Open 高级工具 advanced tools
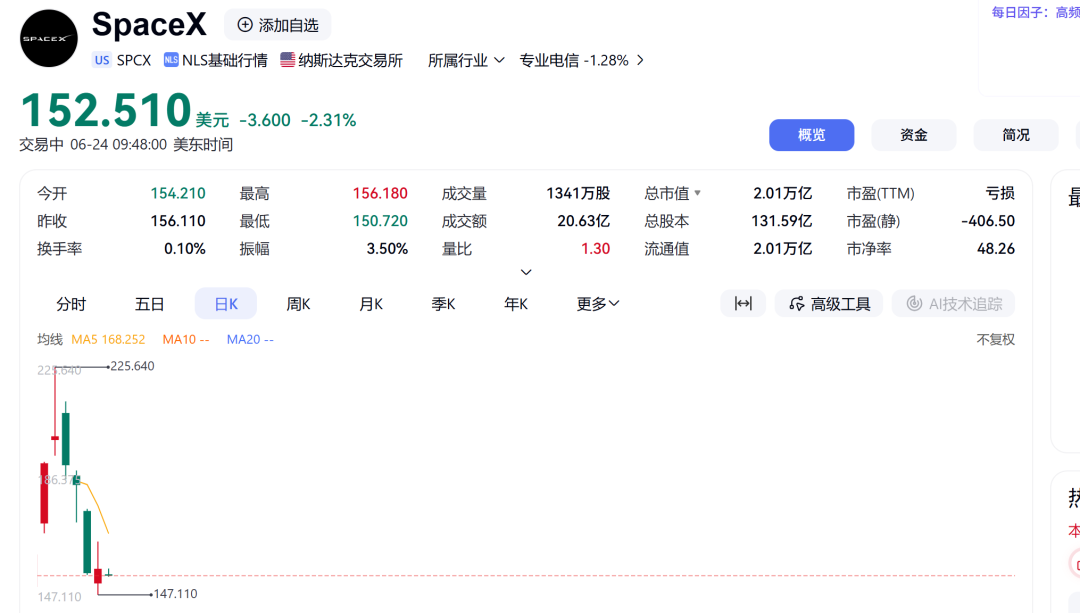 829,304
